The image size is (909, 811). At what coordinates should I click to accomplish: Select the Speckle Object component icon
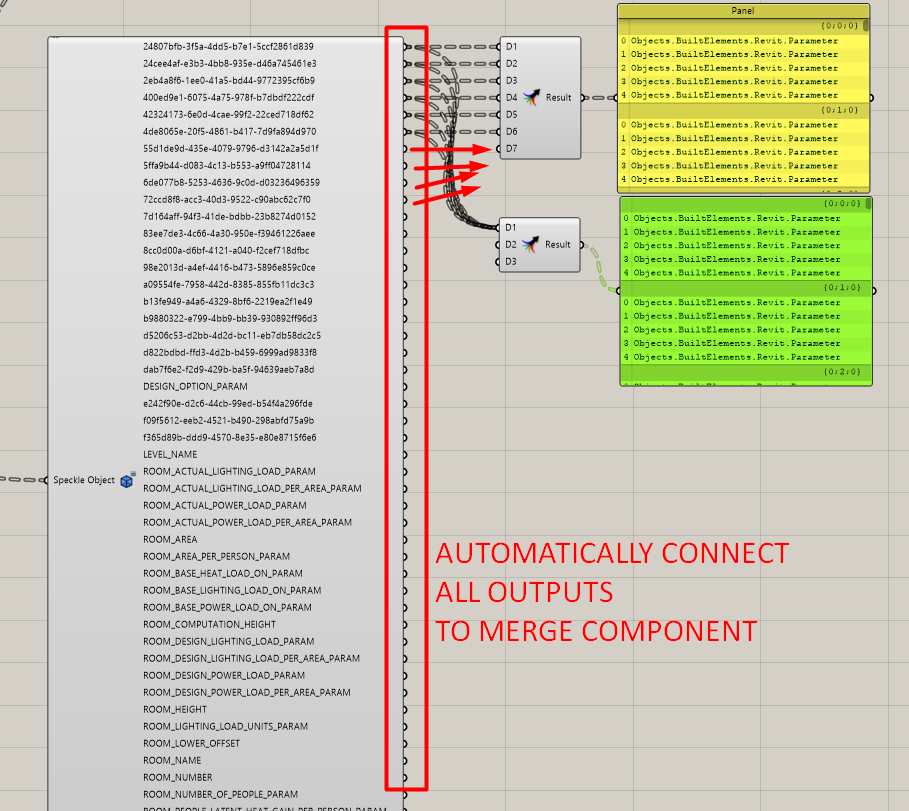[x=125, y=480]
